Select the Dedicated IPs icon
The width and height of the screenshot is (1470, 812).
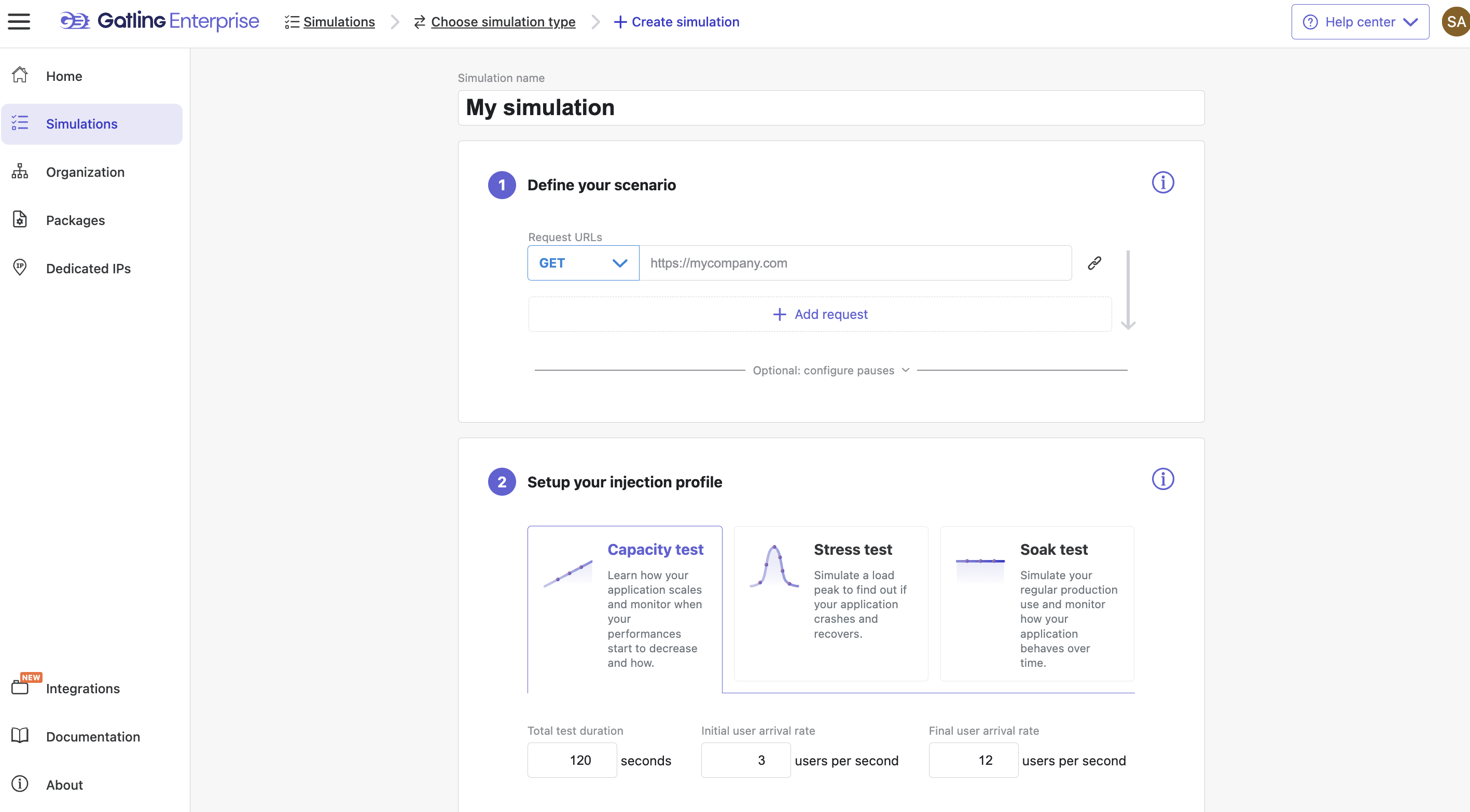(19, 268)
